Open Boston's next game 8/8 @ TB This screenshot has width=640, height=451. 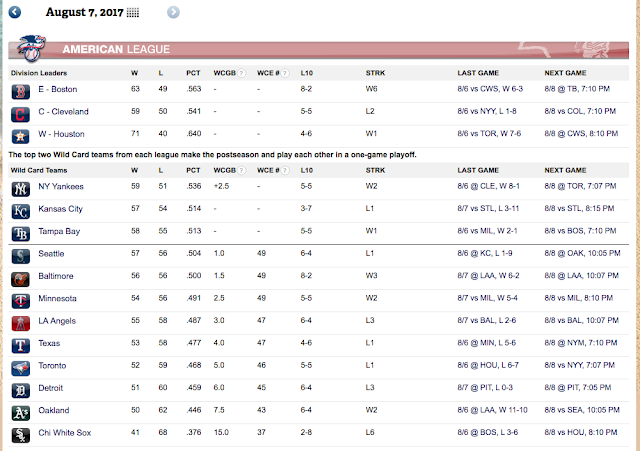(x=577, y=89)
